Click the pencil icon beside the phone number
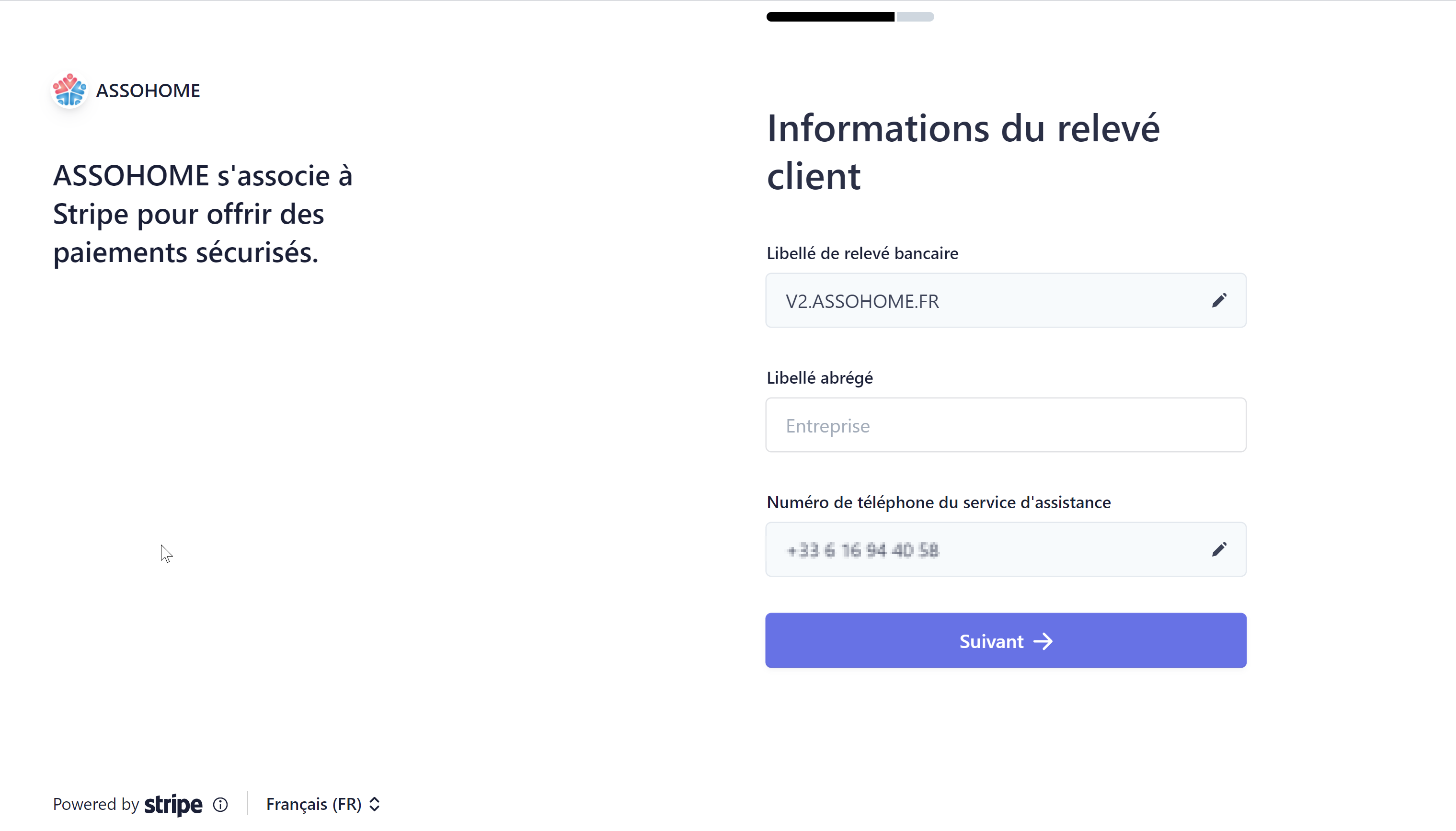Viewport: 1456px width, 831px height. [1219, 549]
